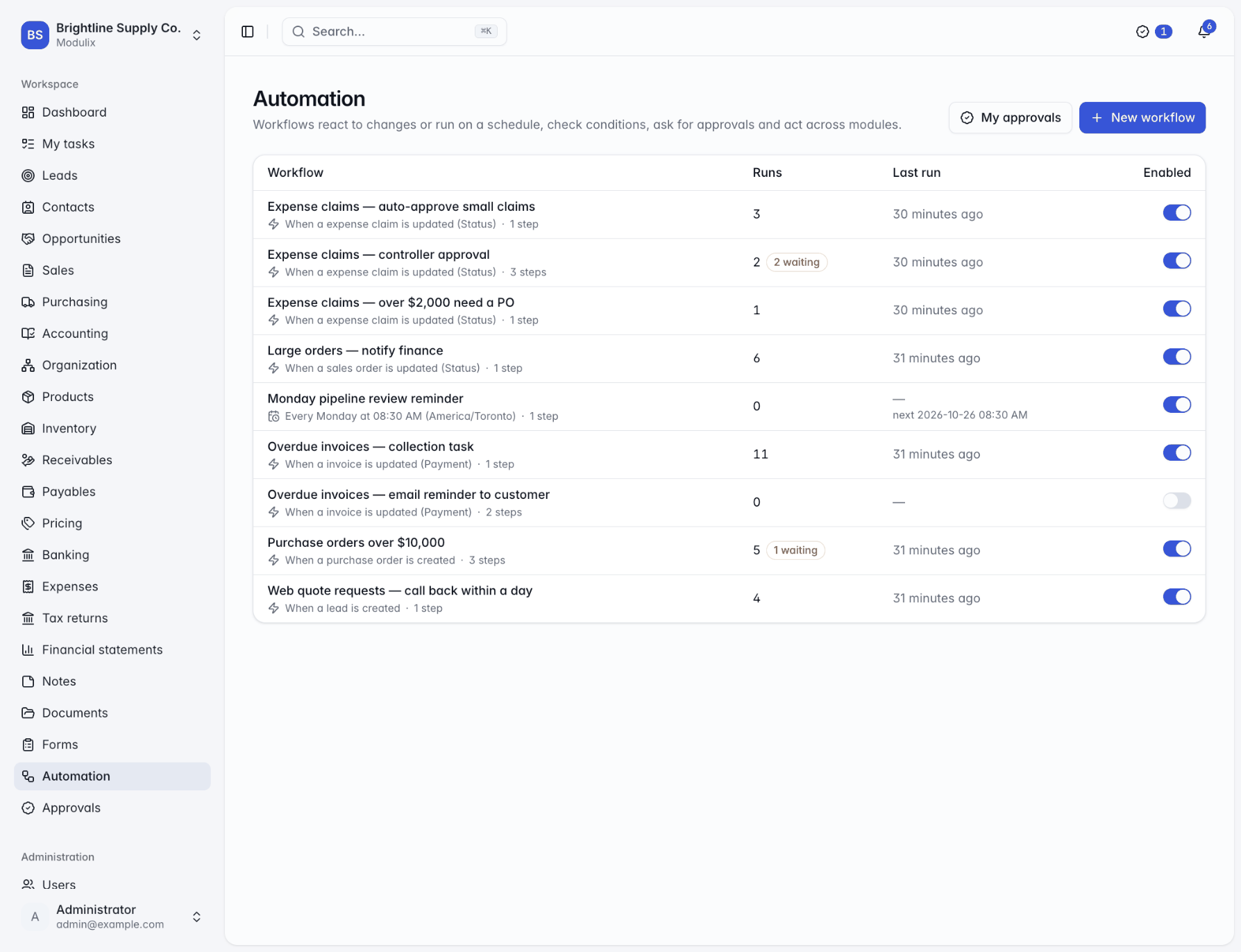
Task: Click the Pricing tag icon
Action: point(28,523)
